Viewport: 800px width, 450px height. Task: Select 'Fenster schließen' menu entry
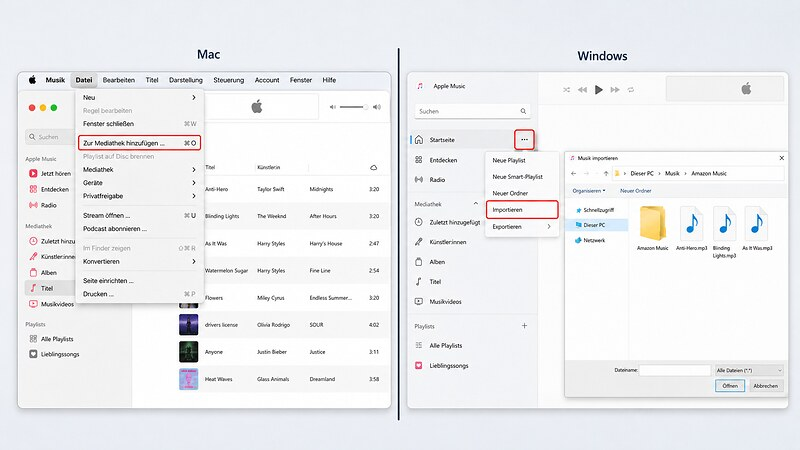139,123
